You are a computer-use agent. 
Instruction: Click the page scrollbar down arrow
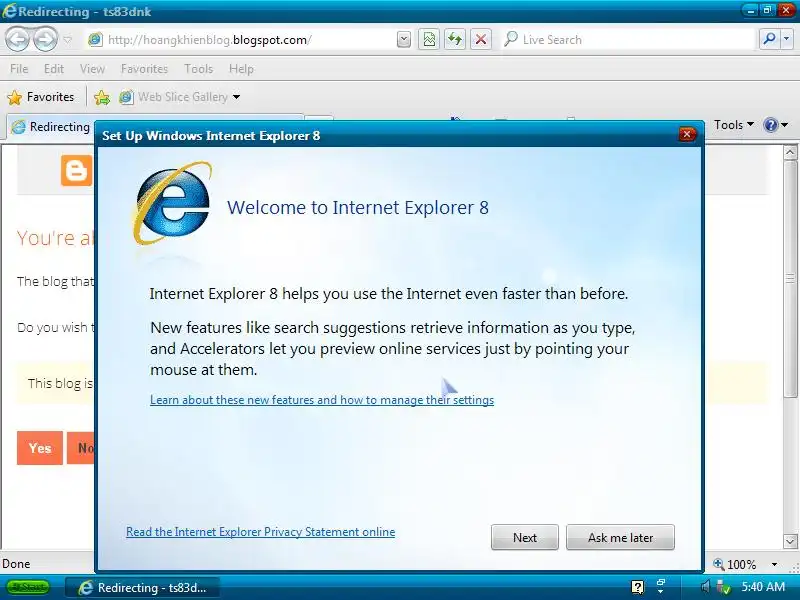[790, 541]
